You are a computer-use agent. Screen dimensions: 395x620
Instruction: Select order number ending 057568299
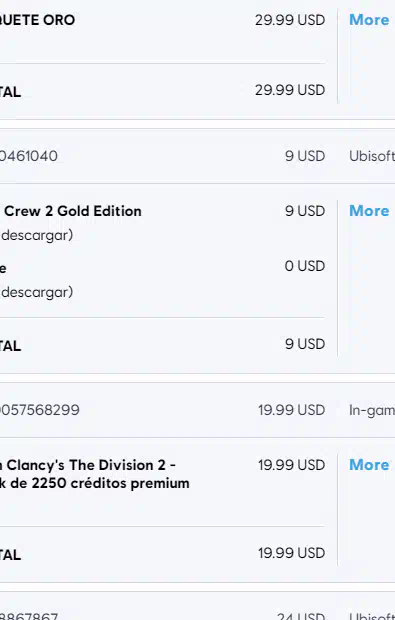tap(40, 410)
